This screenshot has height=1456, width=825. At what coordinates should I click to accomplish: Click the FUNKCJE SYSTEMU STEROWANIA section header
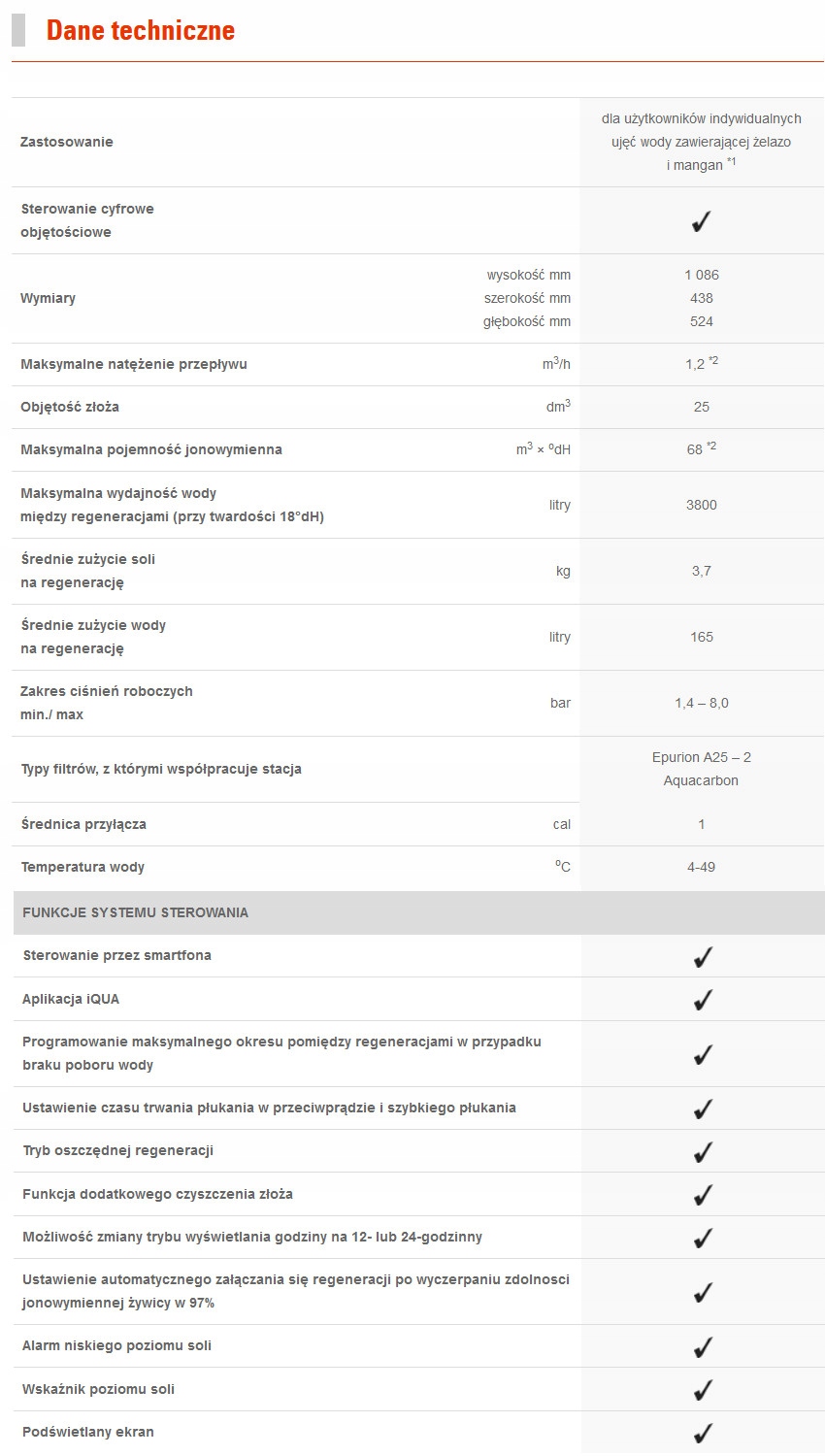click(136, 912)
